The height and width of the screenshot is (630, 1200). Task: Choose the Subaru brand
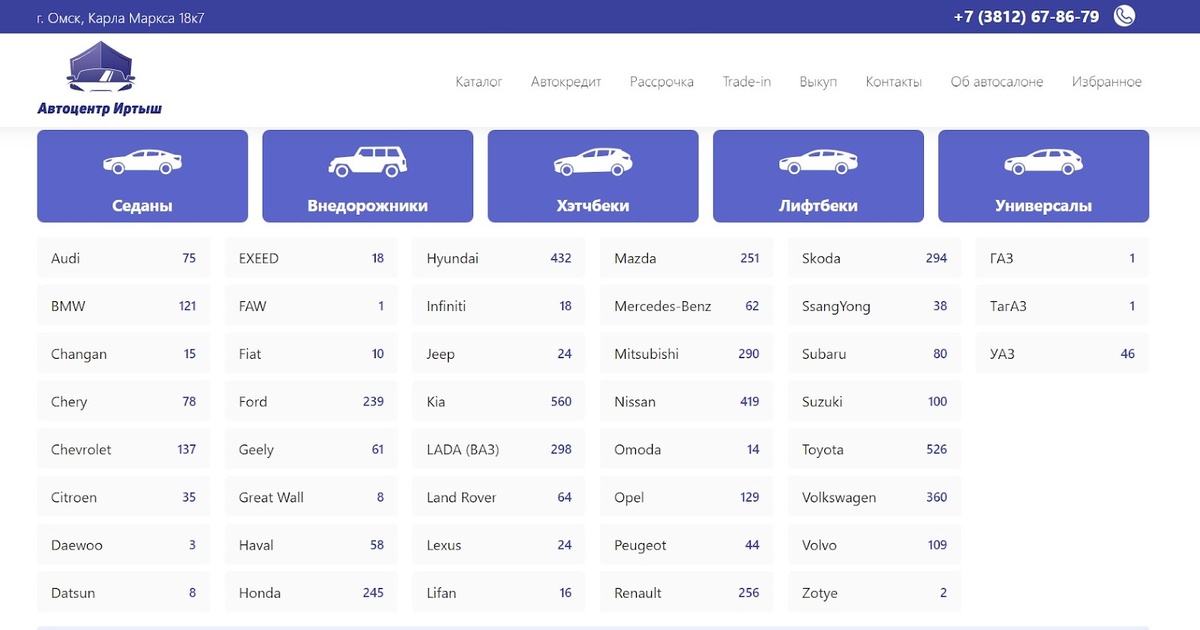pos(875,354)
